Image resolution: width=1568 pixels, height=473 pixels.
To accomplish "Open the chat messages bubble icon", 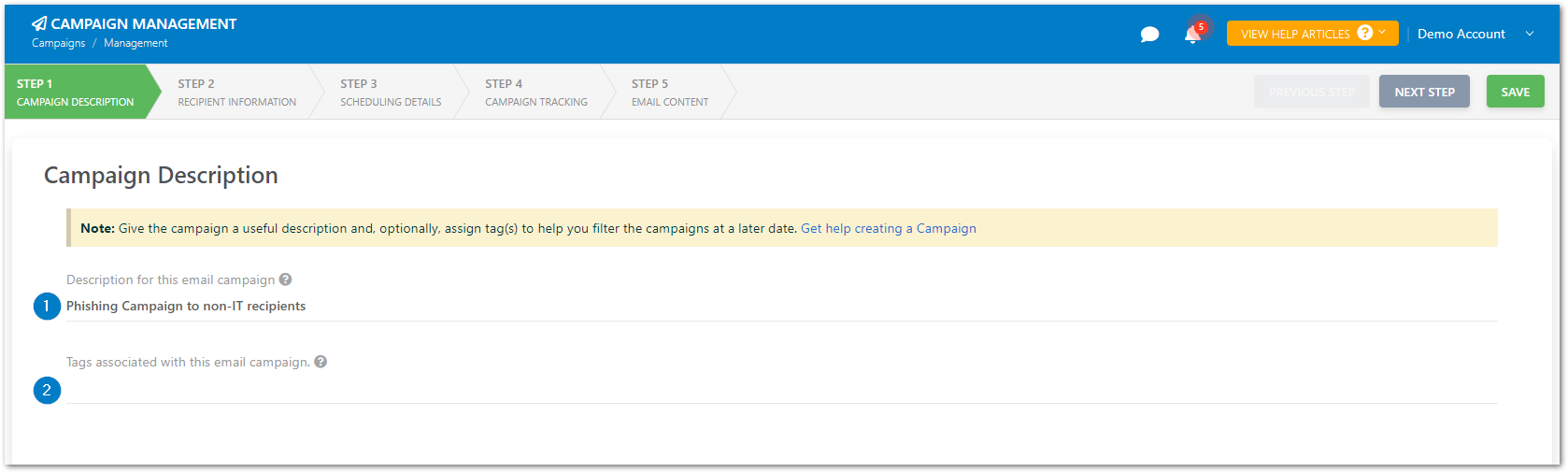I will 1149,35.
